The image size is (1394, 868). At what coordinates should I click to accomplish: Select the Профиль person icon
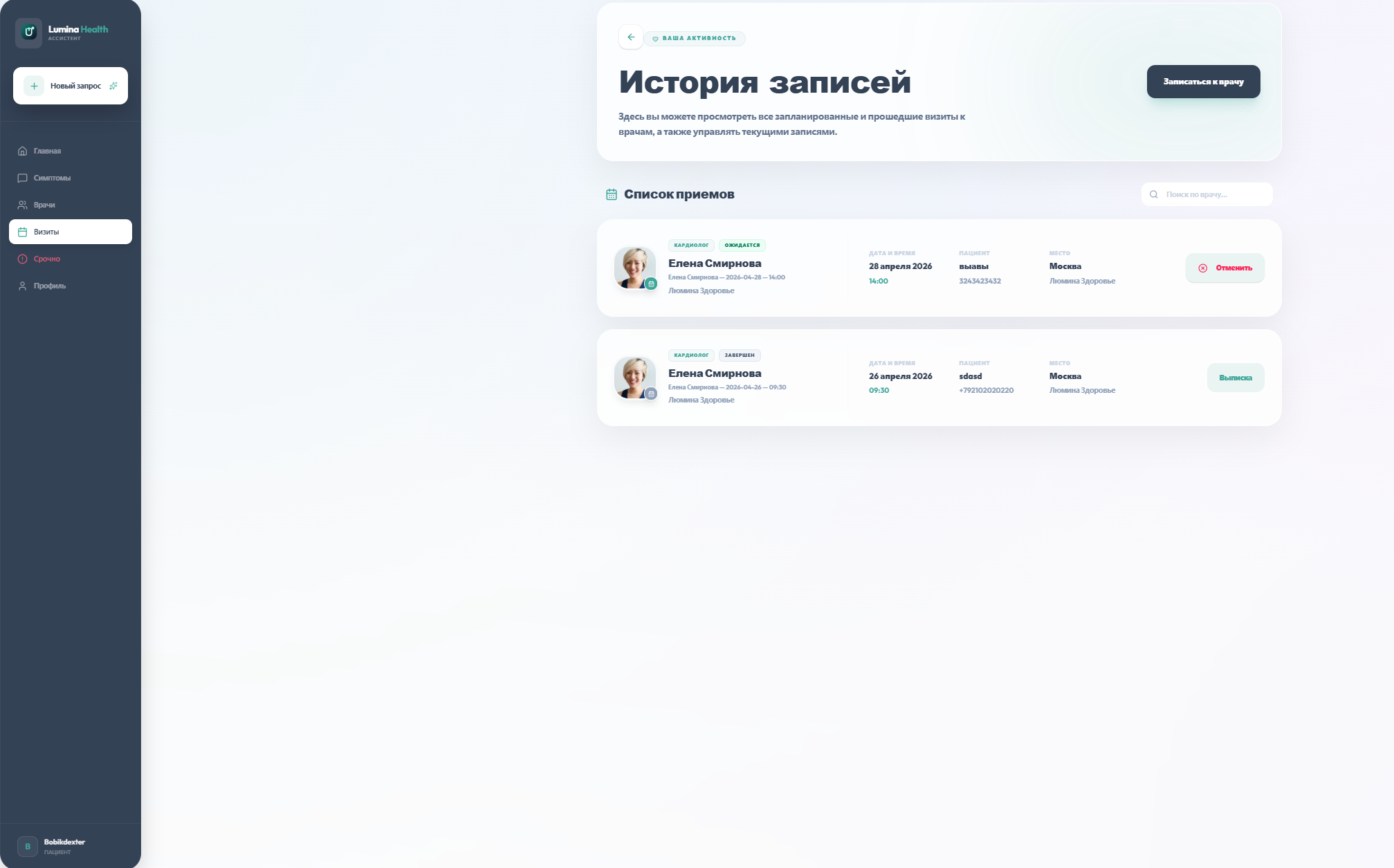click(23, 286)
